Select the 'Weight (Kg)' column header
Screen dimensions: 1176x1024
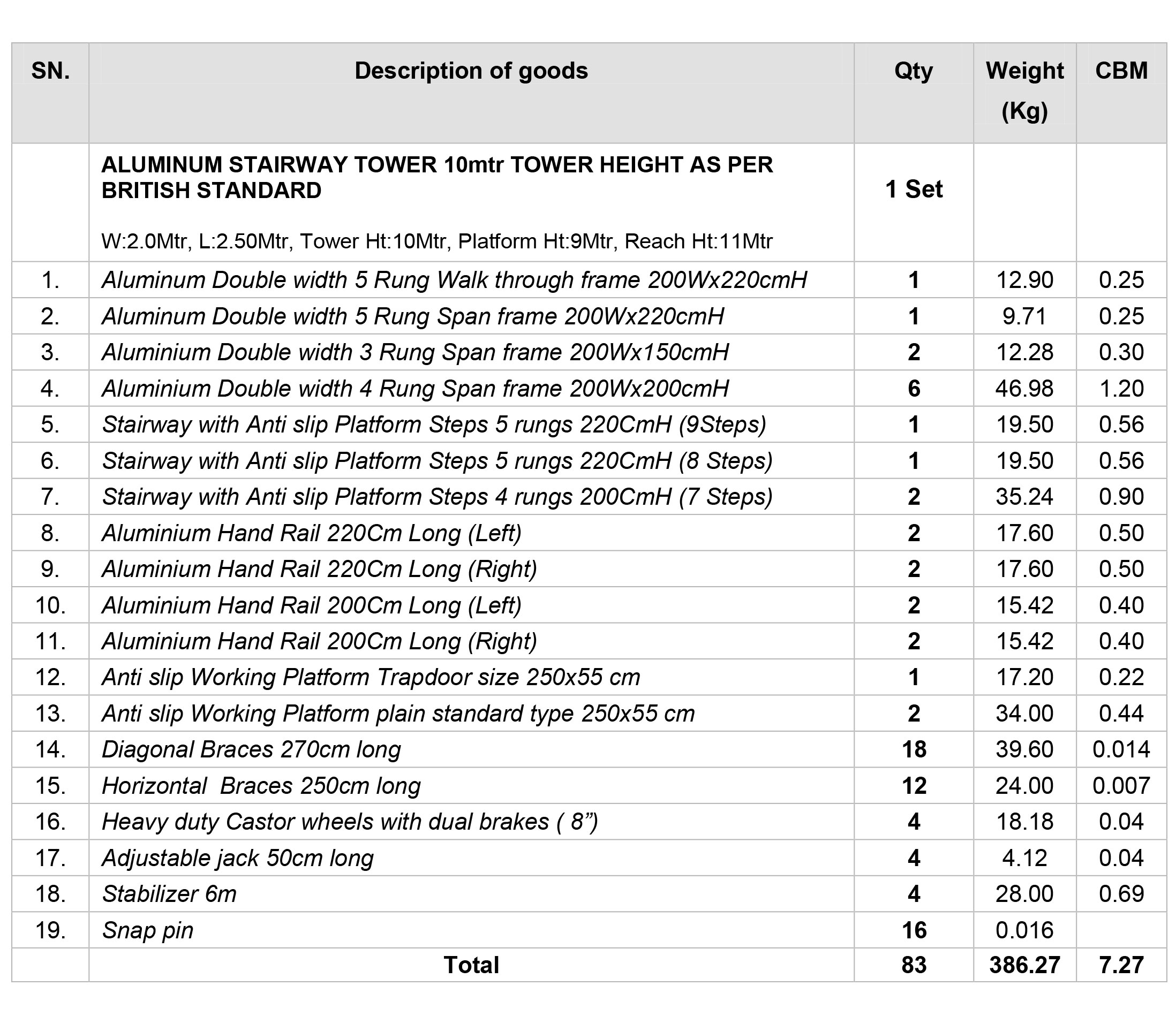tap(1024, 91)
